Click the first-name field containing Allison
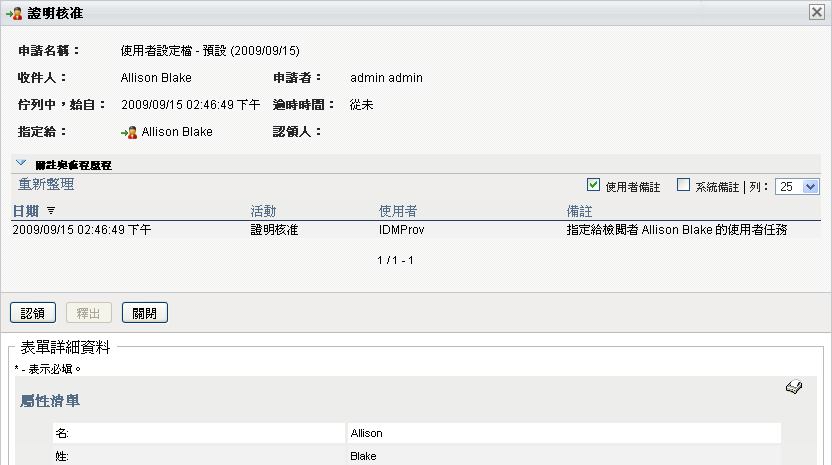Screen dimensions: 832x465 pyautogui.click(x=563, y=433)
